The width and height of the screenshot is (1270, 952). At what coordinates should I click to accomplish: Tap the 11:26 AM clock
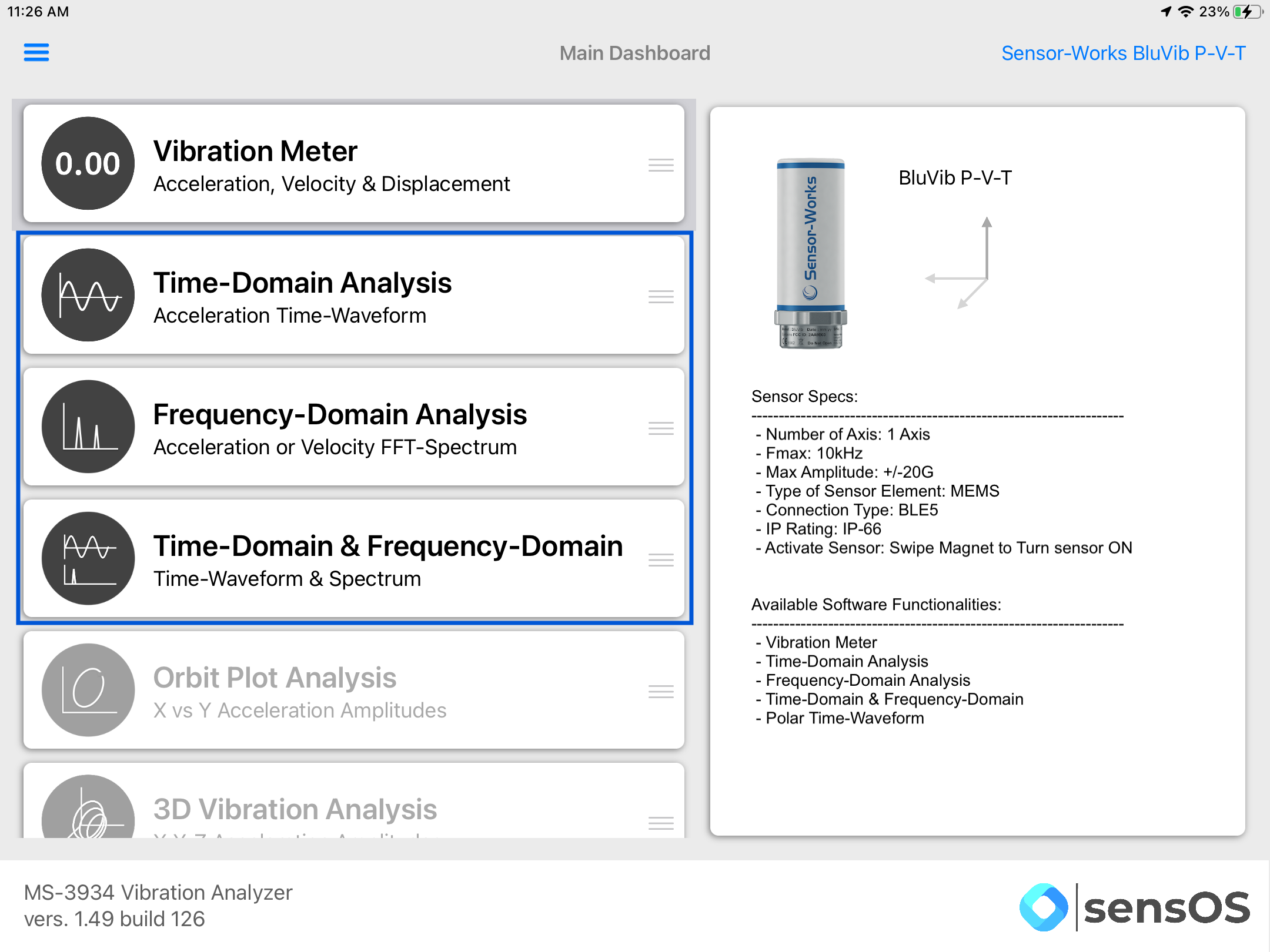(38, 12)
